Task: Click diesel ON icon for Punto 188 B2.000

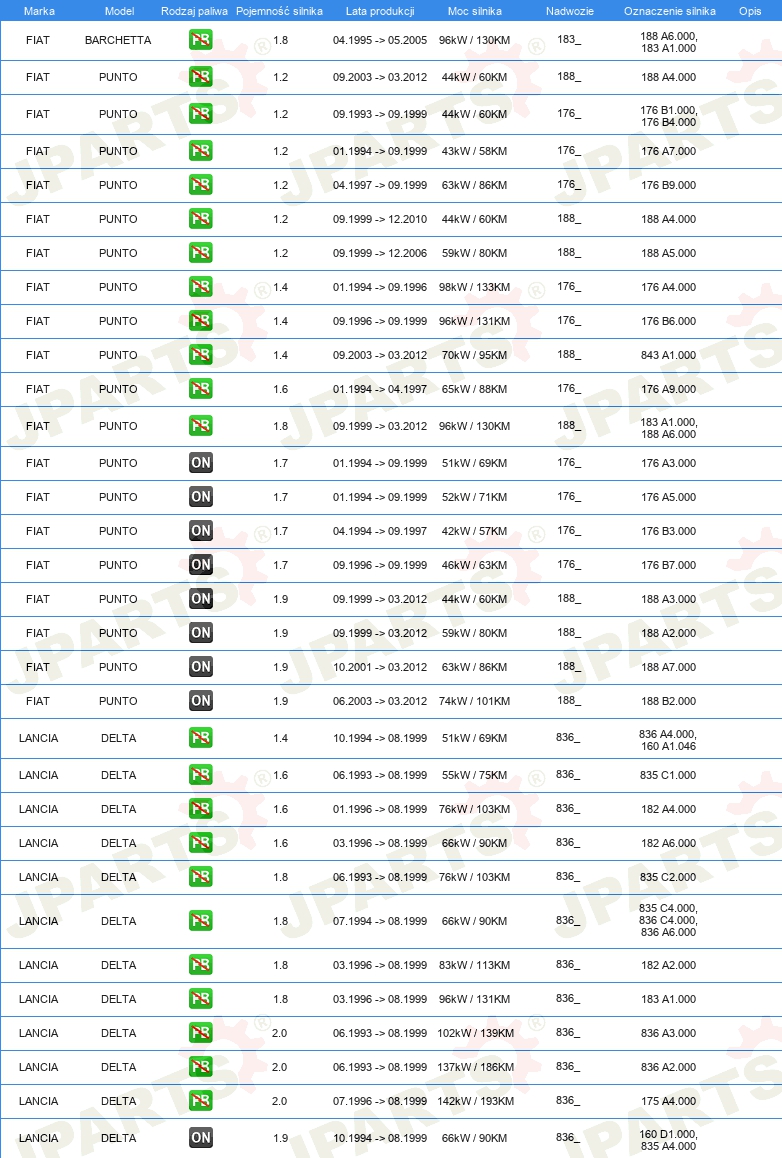Action: click(201, 701)
